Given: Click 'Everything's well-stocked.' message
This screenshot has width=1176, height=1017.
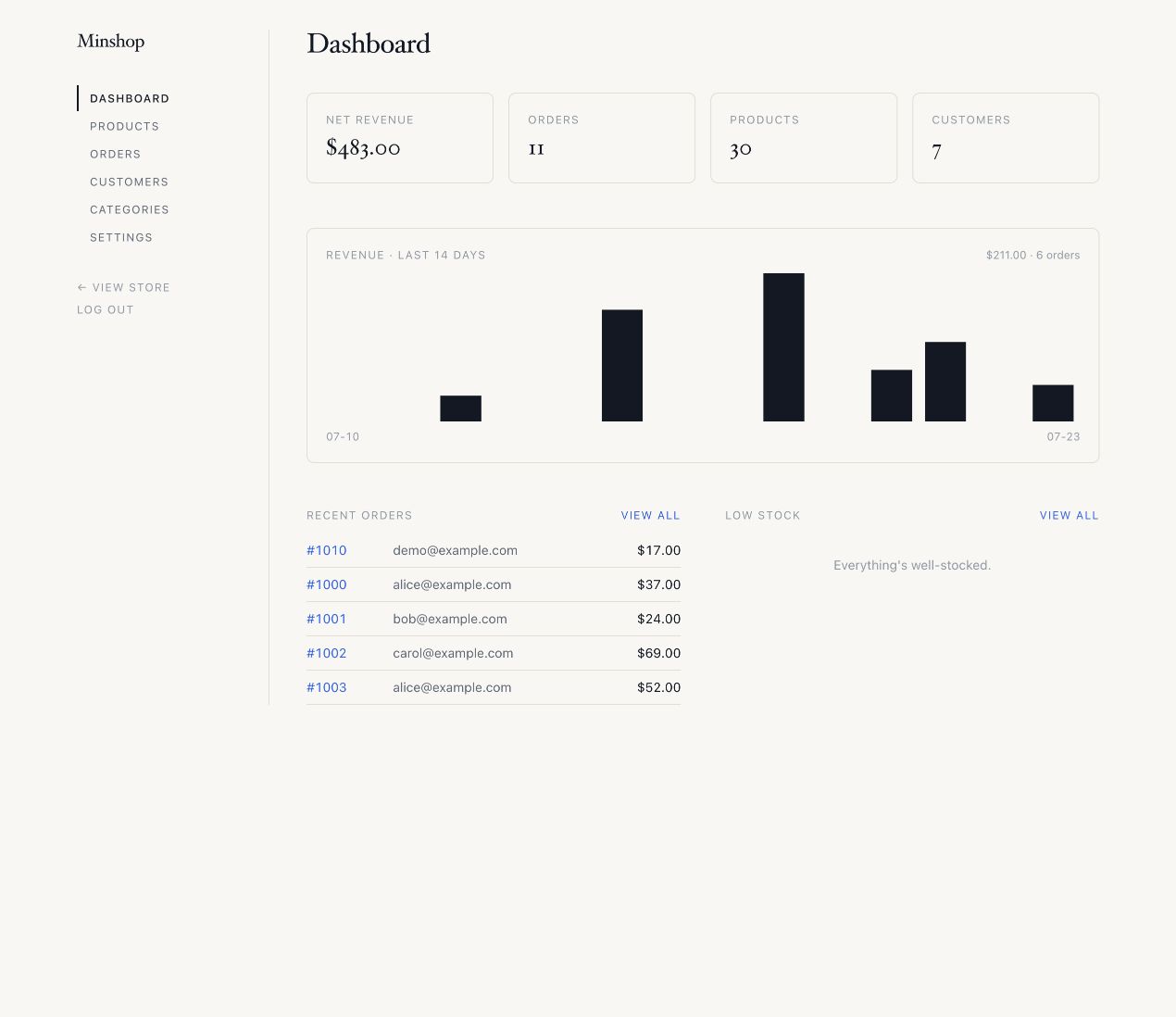Looking at the screenshot, I should [x=912, y=565].
